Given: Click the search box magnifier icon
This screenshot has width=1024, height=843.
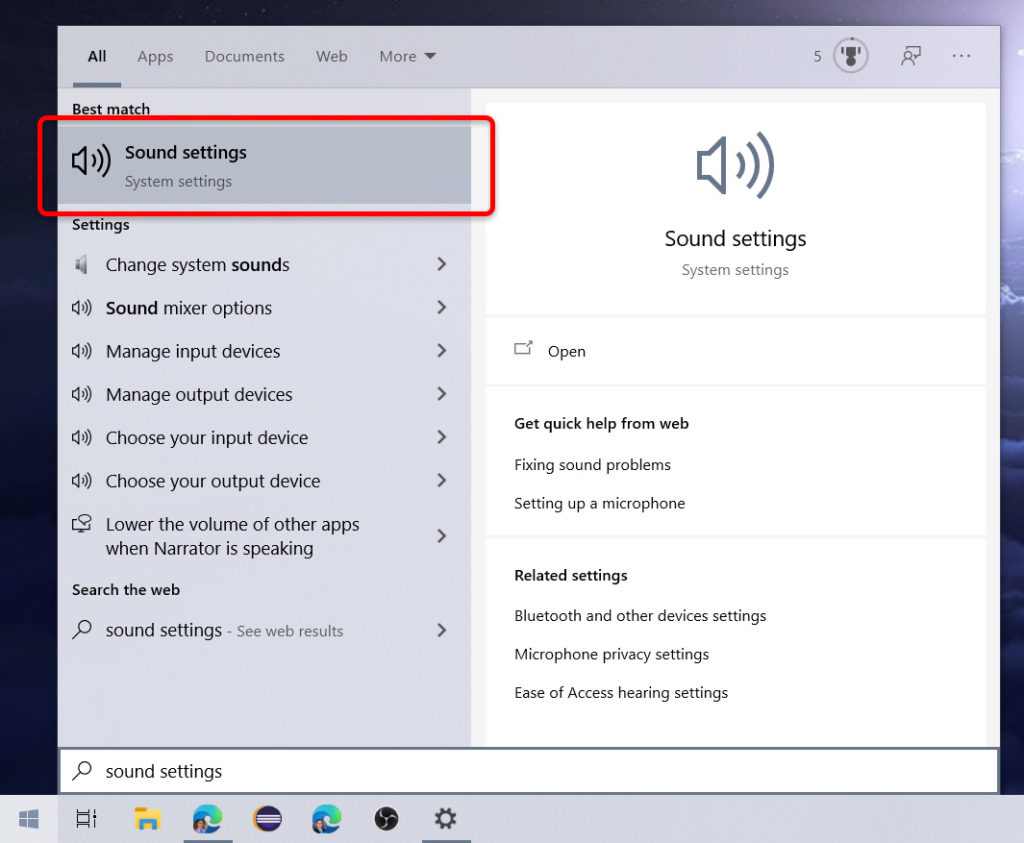Looking at the screenshot, I should coord(82,771).
